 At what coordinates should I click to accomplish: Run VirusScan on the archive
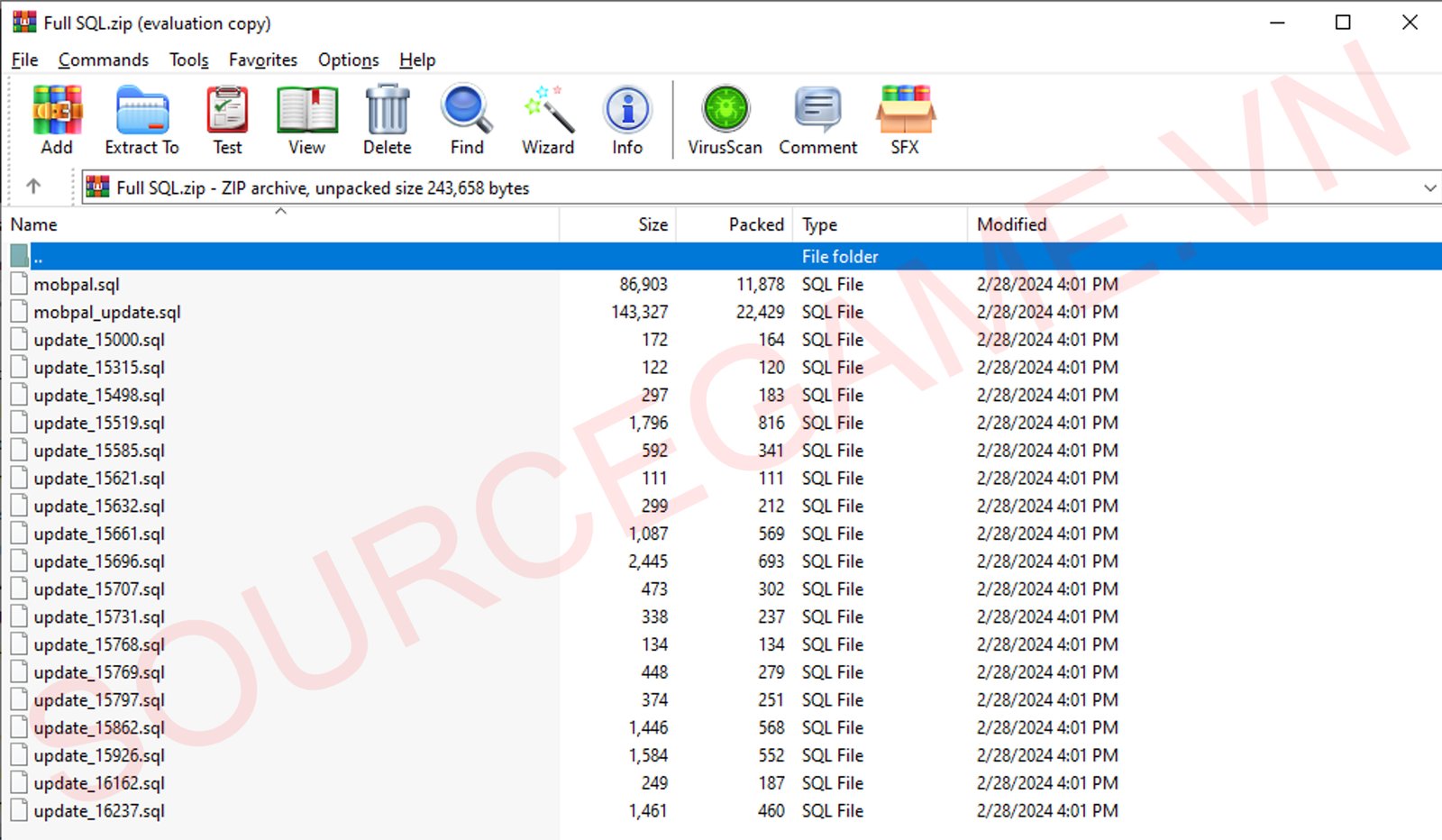tap(725, 120)
